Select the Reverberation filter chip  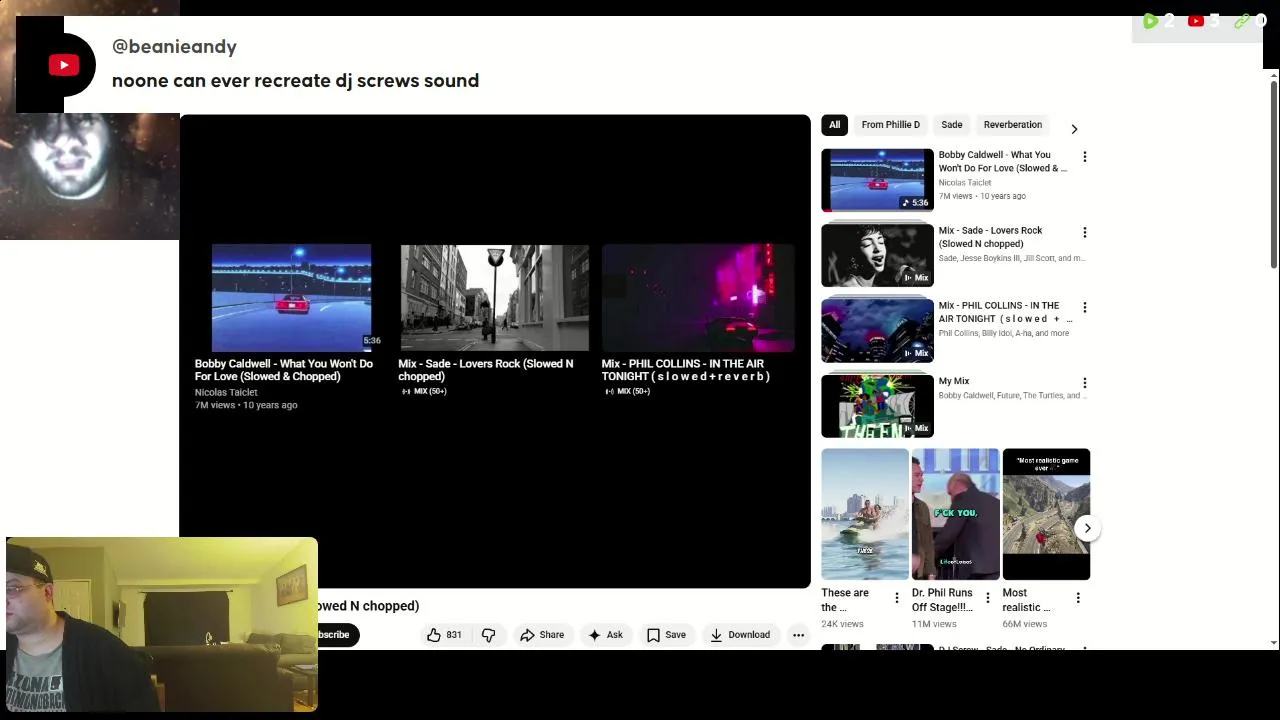[1013, 125]
